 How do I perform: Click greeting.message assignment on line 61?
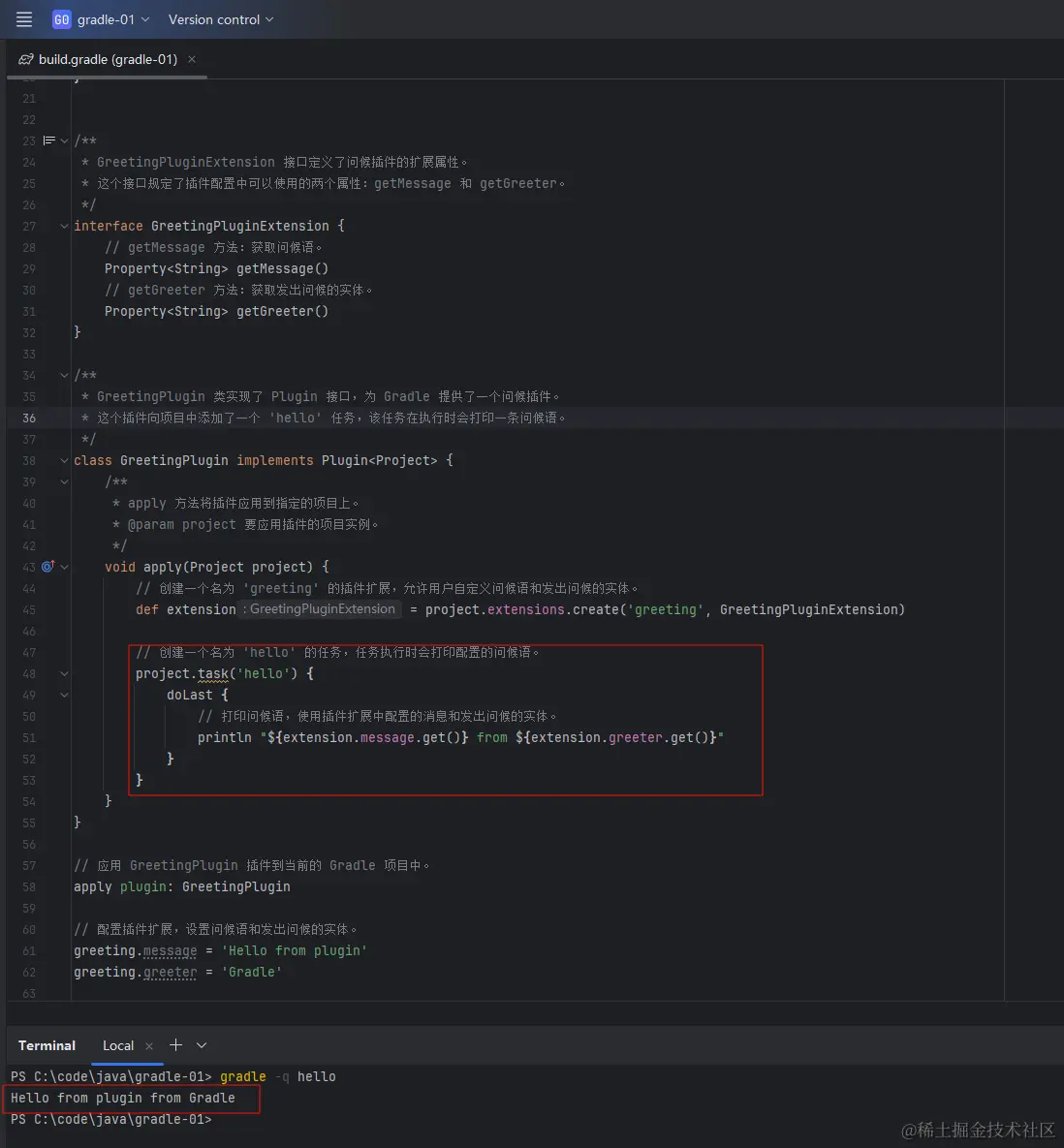pos(220,950)
